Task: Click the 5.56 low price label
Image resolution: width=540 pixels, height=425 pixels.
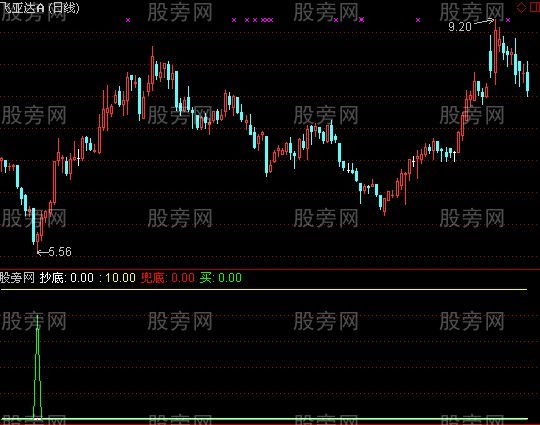Action: pyautogui.click(x=60, y=252)
